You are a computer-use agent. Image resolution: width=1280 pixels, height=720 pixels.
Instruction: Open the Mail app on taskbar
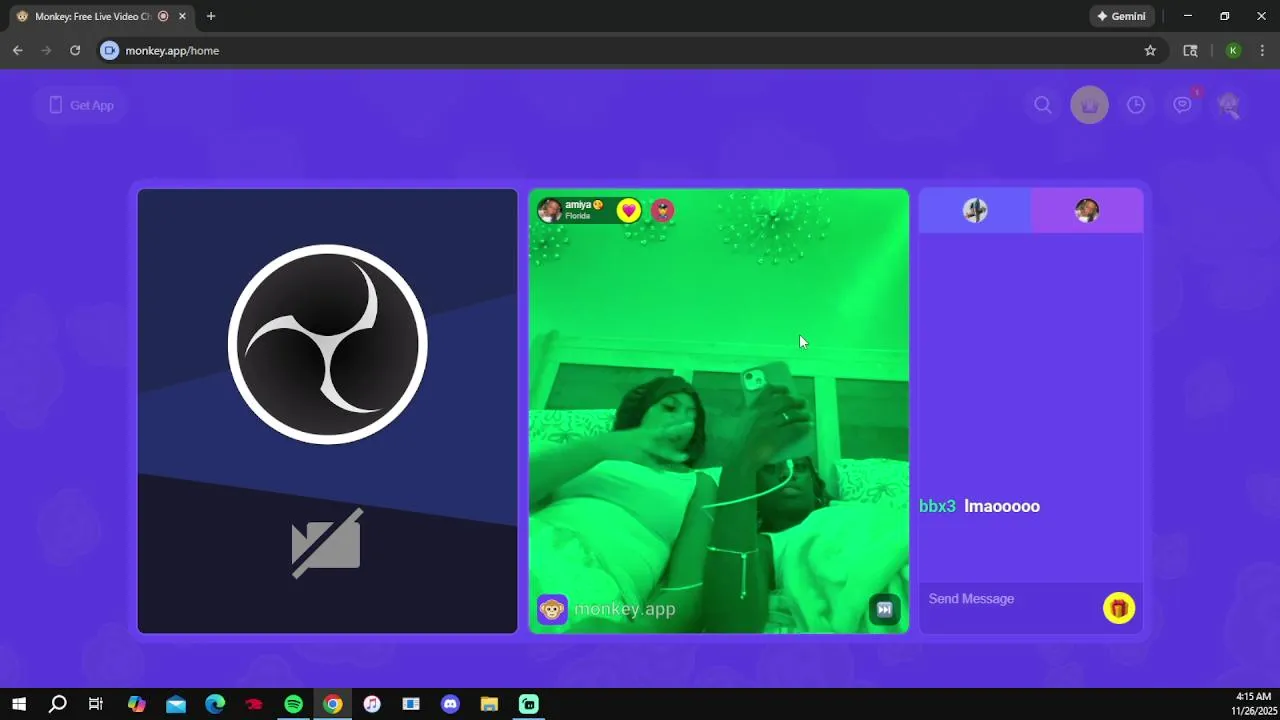176,704
